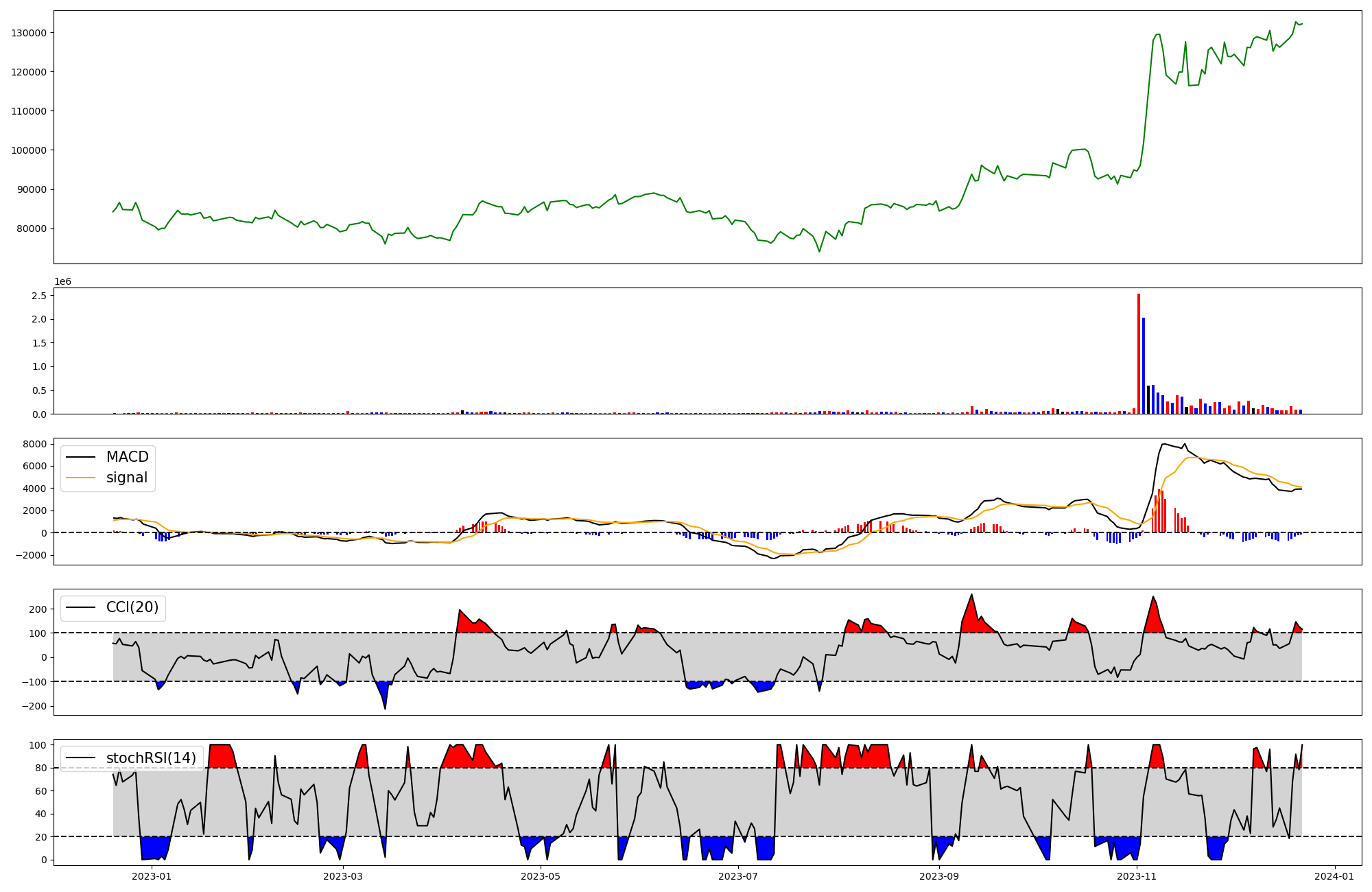Click the MACD legend entry label
Image resolution: width=1372 pixels, height=892 pixels.
point(127,457)
